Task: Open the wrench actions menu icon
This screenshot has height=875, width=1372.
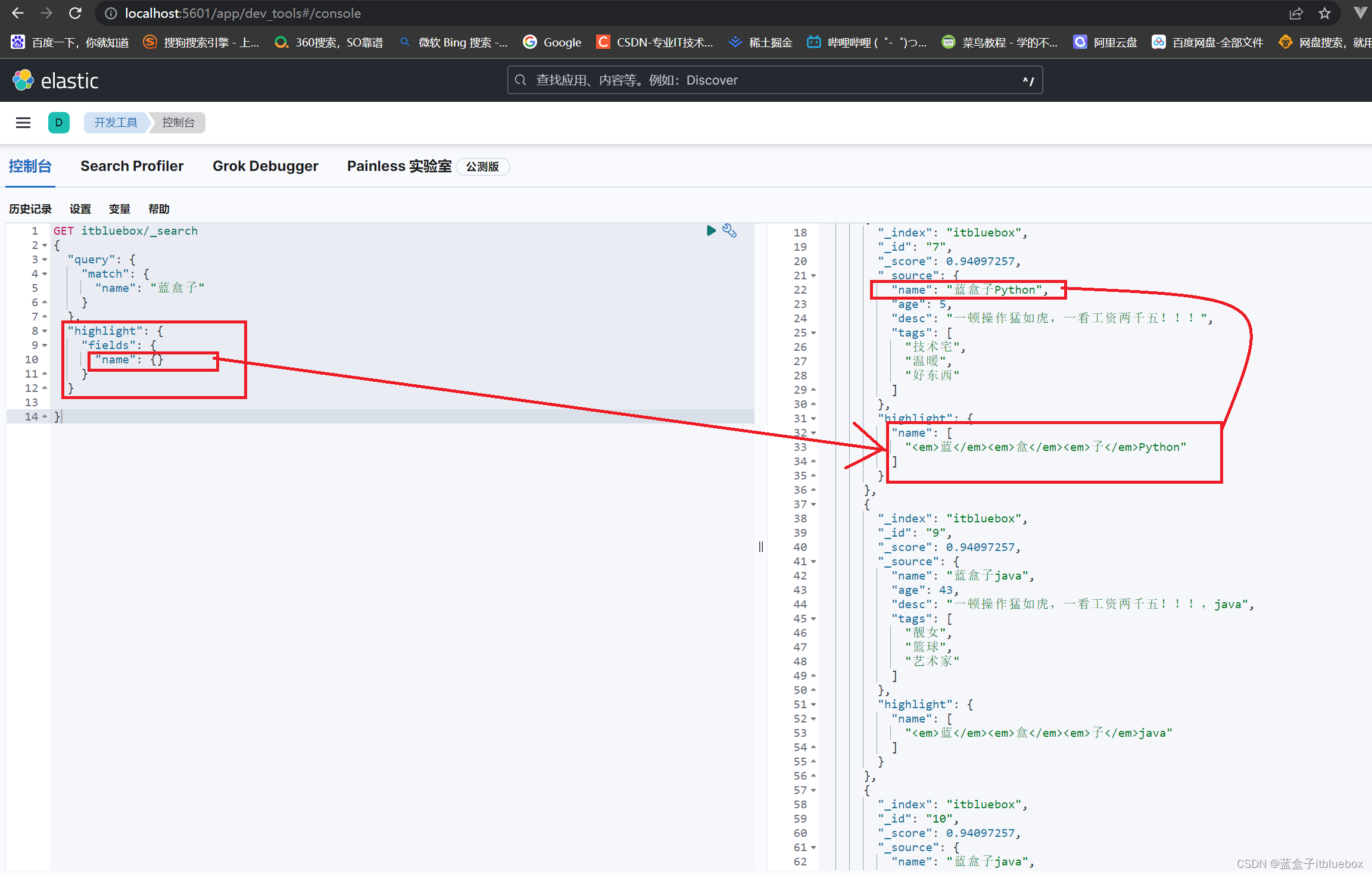Action: click(x=729, y=231)
